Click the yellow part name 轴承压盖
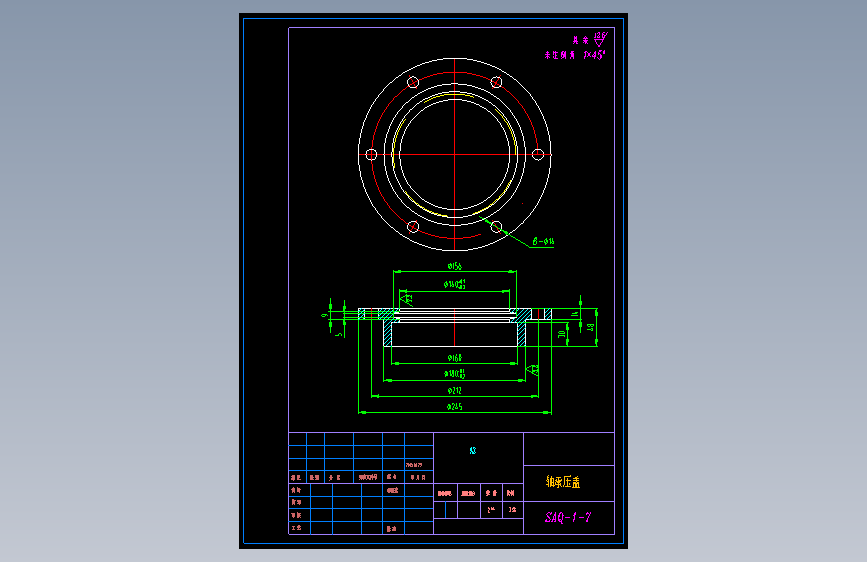 point(563,482)
